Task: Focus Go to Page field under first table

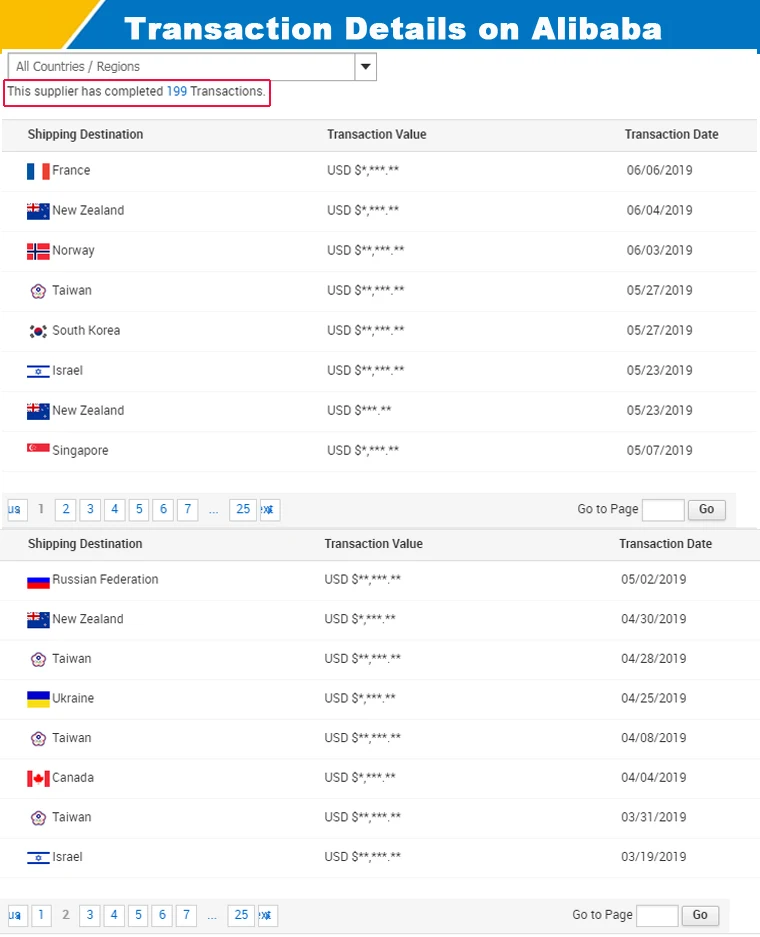Action: [x=662, y=510]
